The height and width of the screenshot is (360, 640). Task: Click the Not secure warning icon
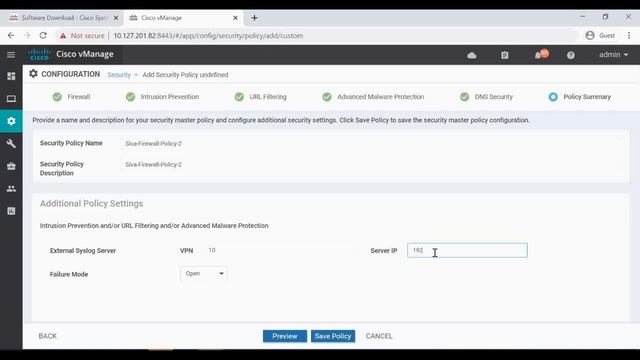[63, 36]
